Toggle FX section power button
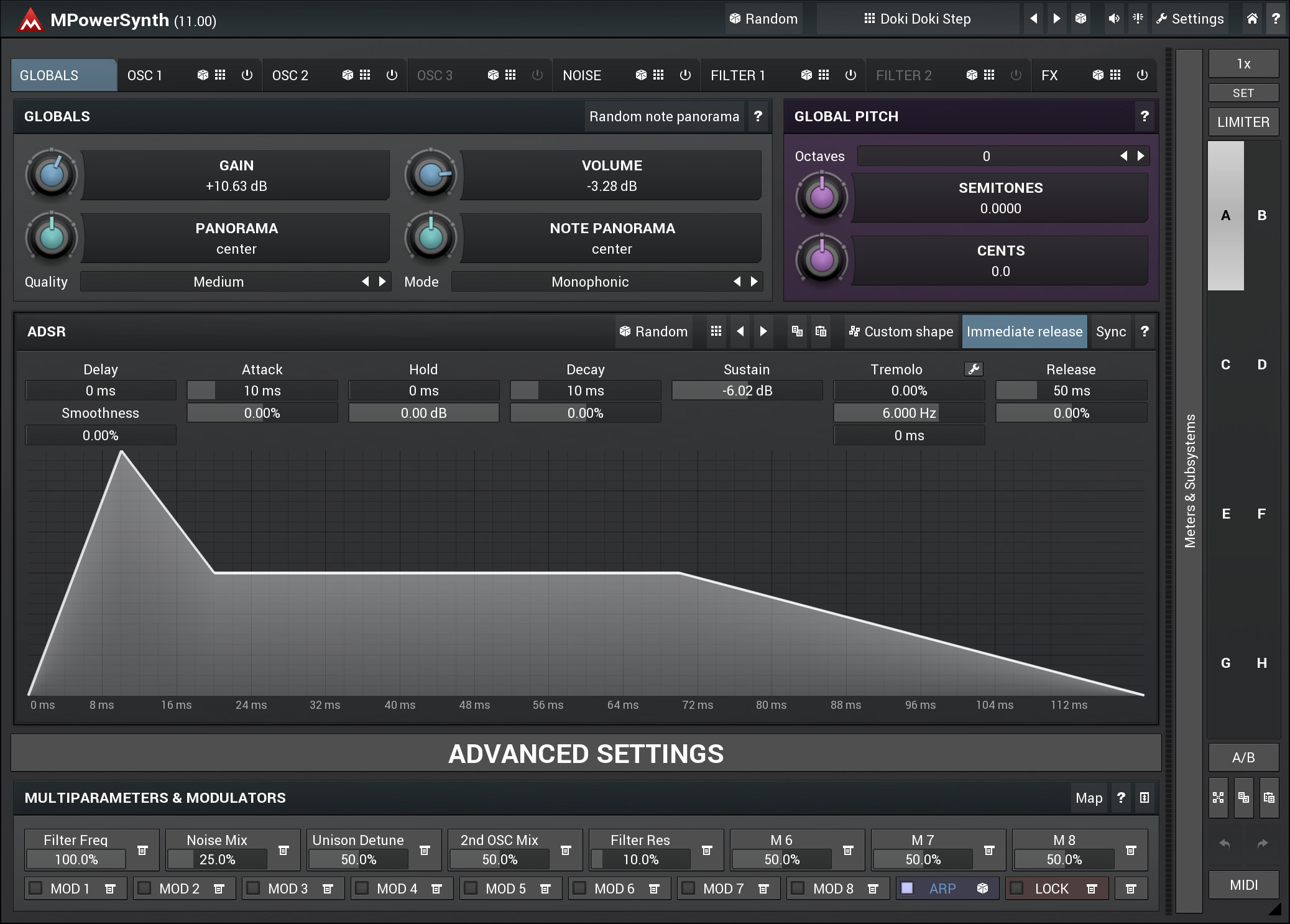1290x924 pixels. pyautogui.click(x=1142, y=75)
